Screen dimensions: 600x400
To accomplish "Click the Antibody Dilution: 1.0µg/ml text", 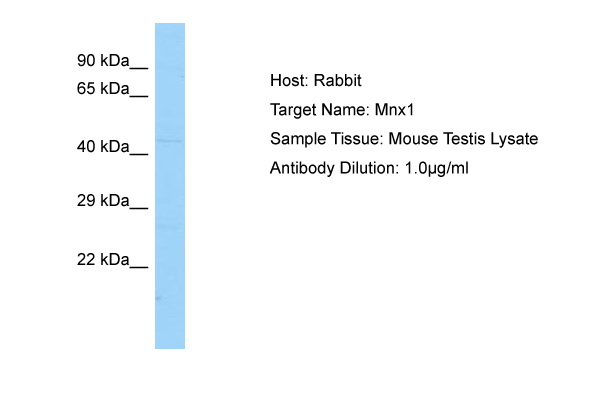I will 369,168.
